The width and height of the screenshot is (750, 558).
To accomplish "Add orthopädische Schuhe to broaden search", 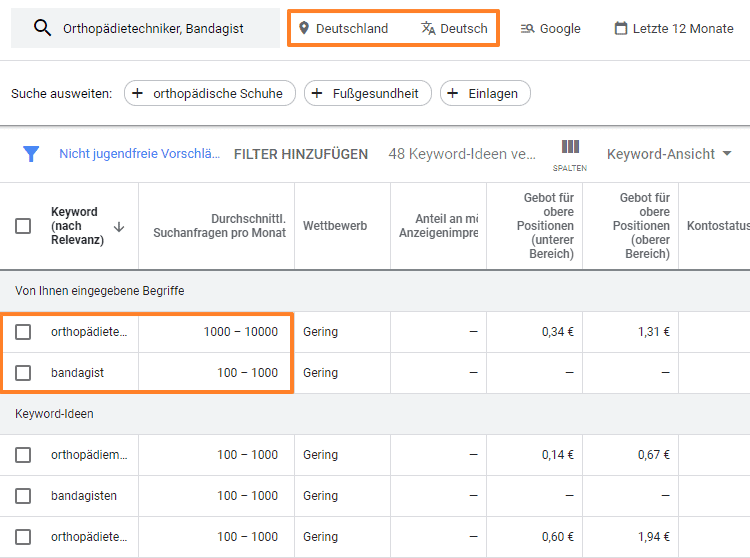I will click(x=210, y=93).
